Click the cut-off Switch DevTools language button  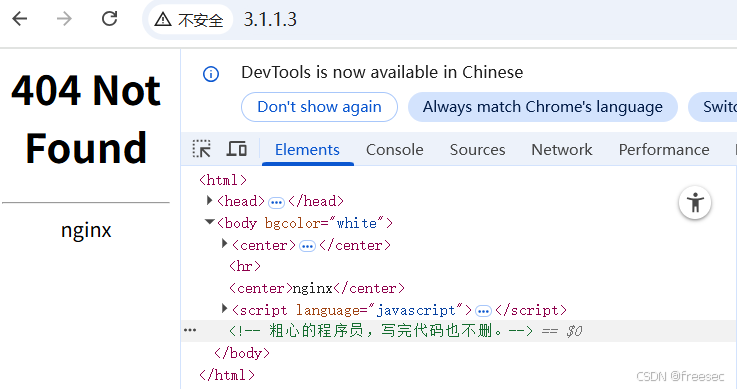[713, 107]
